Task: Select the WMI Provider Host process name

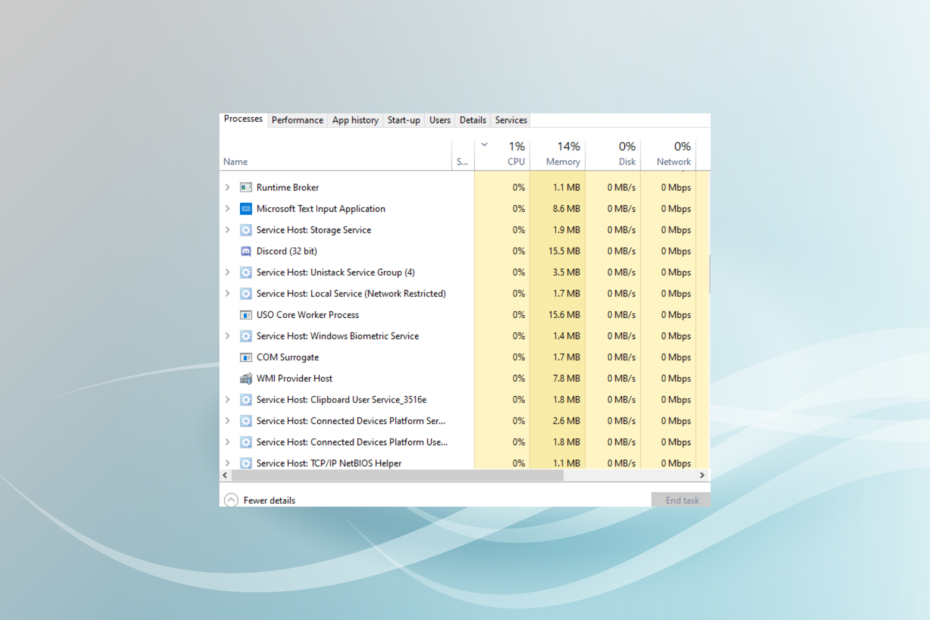Action: click(294, 379)
